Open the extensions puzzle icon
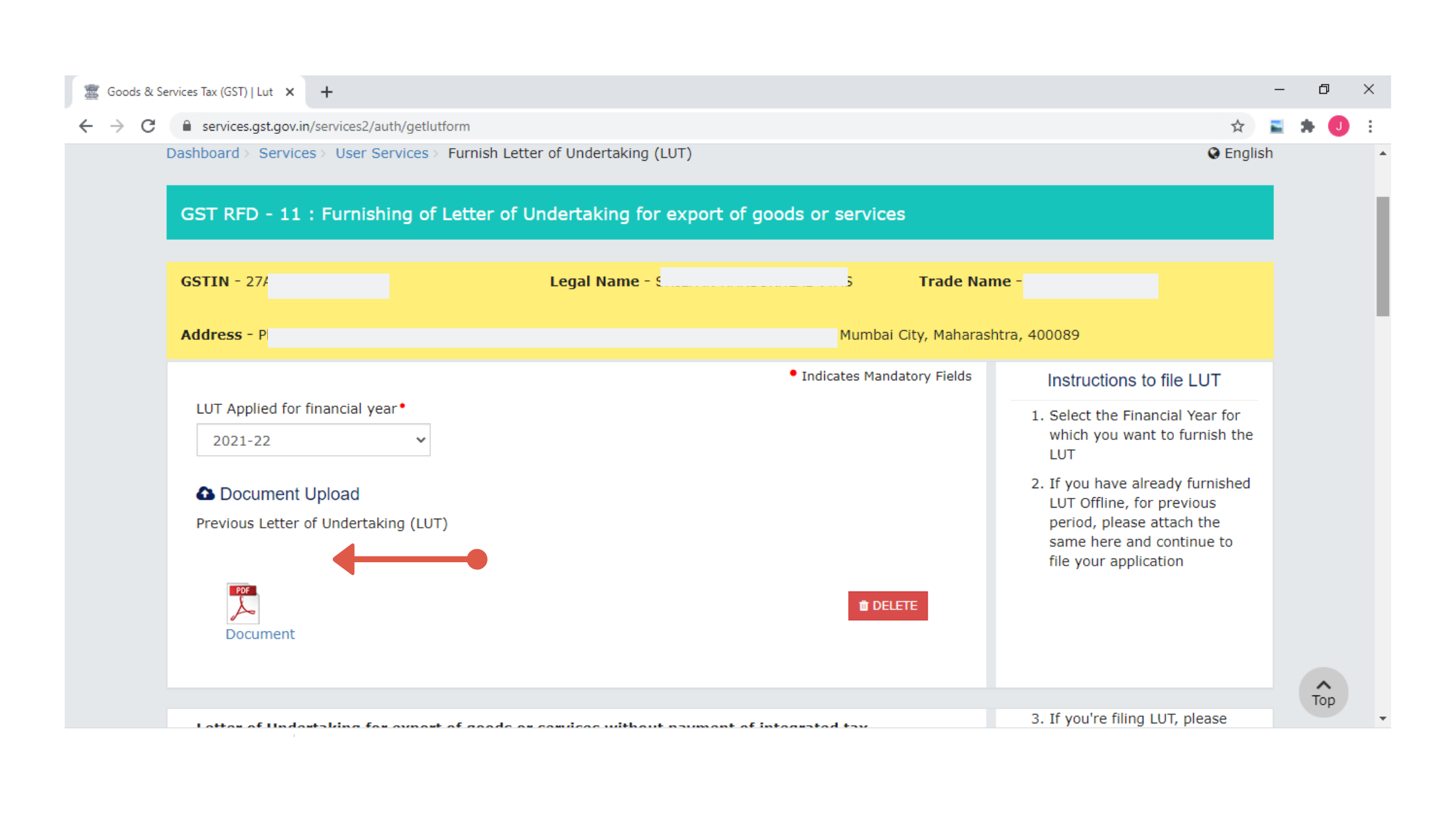 [1307, 126]
